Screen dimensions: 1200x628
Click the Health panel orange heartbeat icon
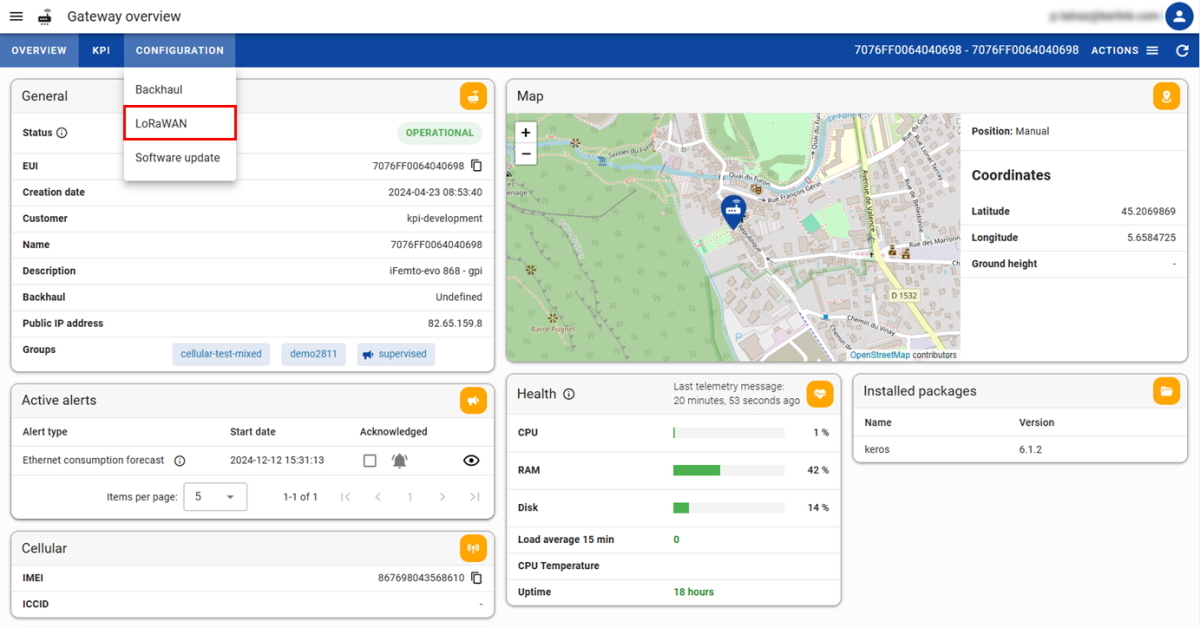pyautogui.click(x=820, y=394)
